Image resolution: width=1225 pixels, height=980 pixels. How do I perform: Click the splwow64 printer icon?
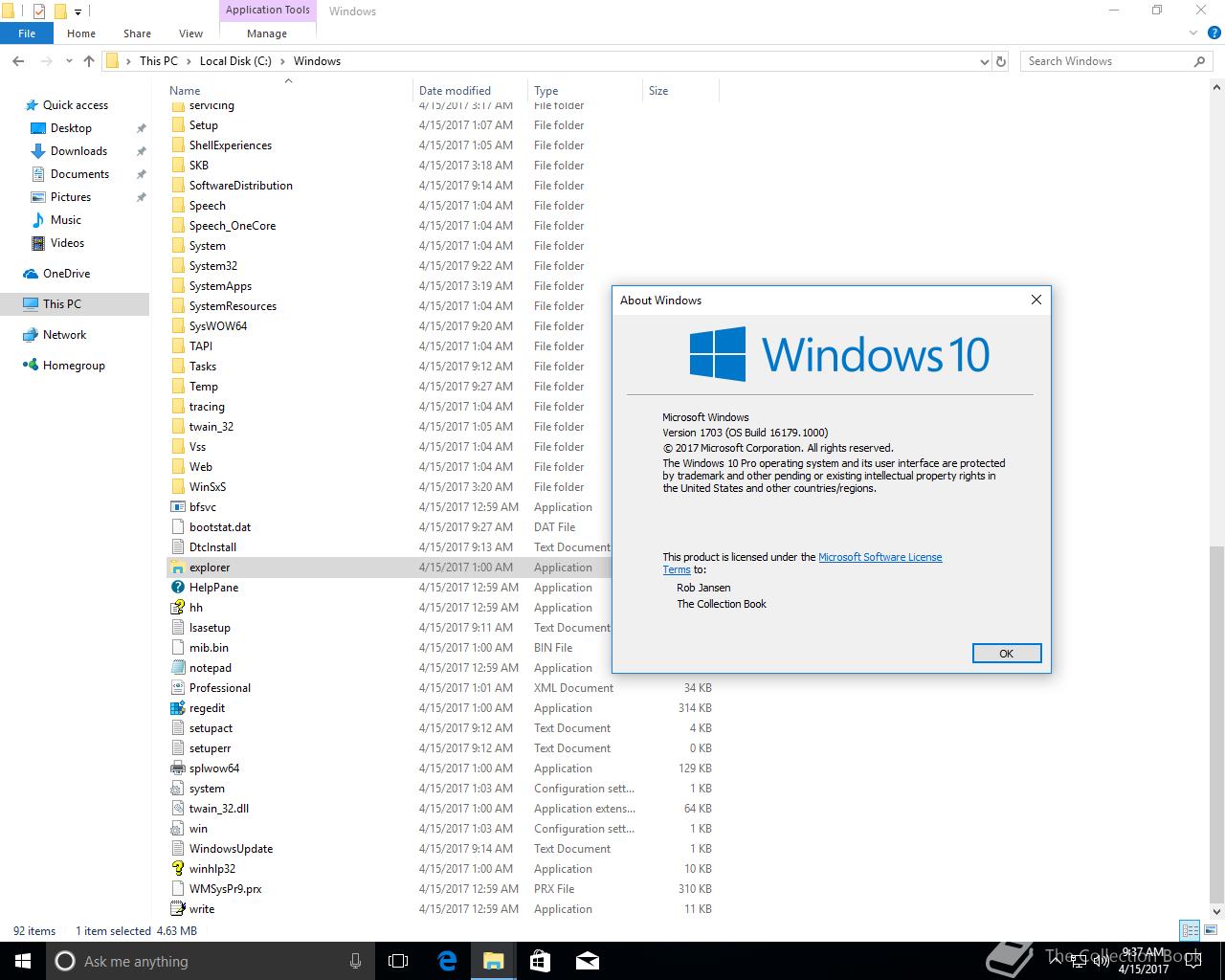point(177,768)
